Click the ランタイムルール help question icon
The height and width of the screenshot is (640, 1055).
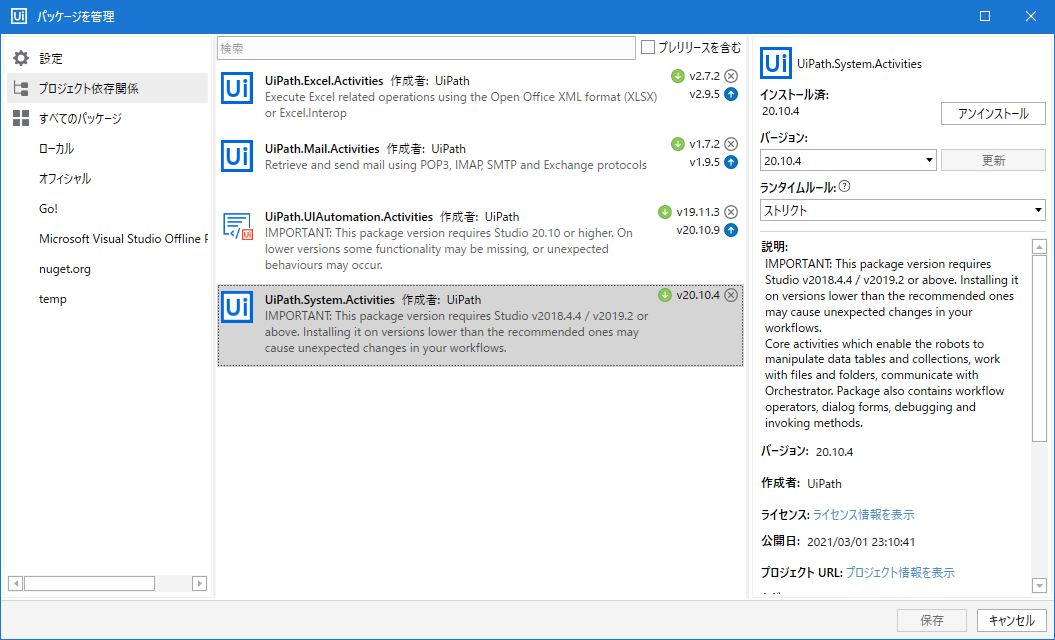click(x=844, y=186)
